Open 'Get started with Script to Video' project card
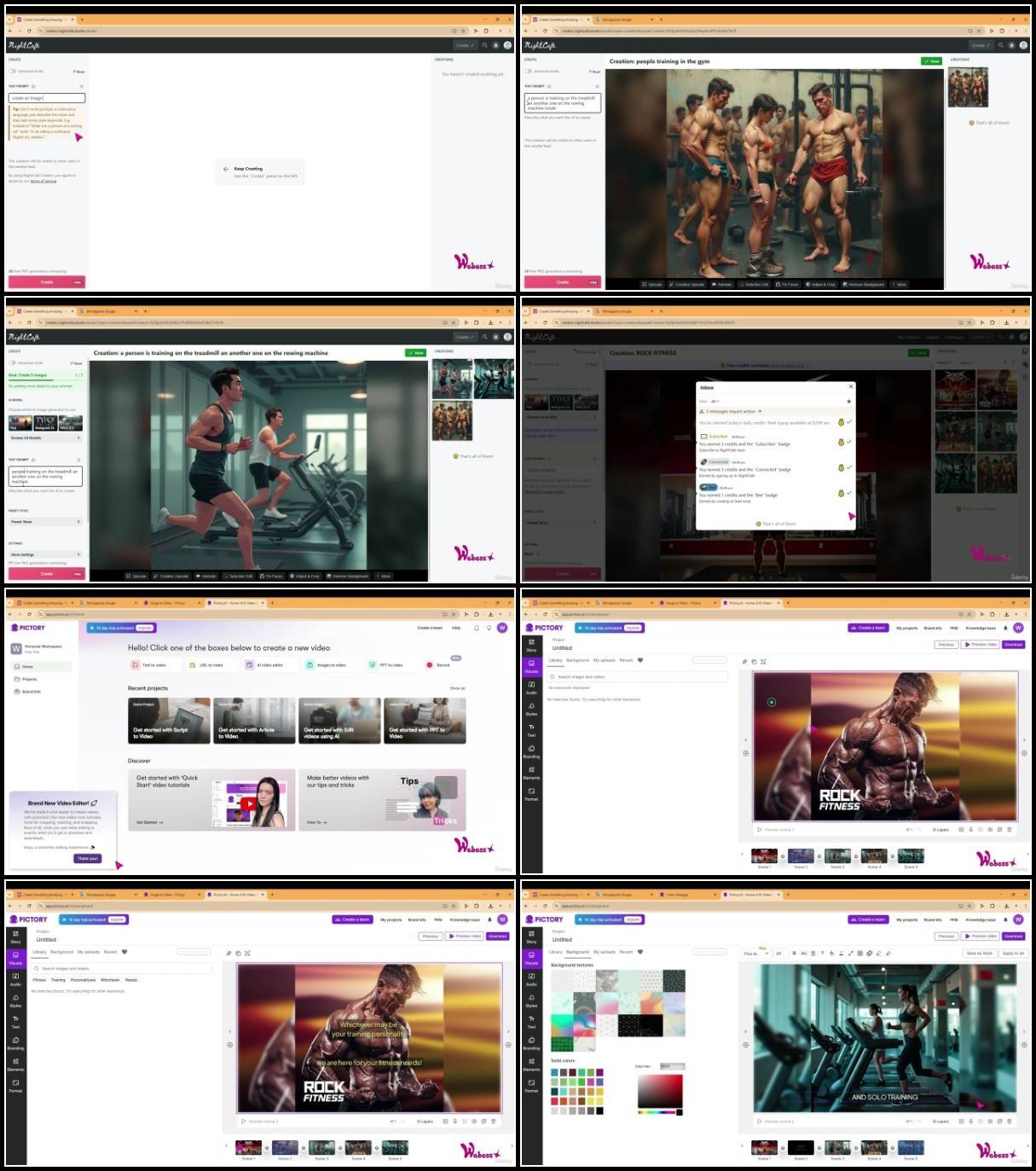Screen dimensions: 1036x1171 tap(169, 721)
